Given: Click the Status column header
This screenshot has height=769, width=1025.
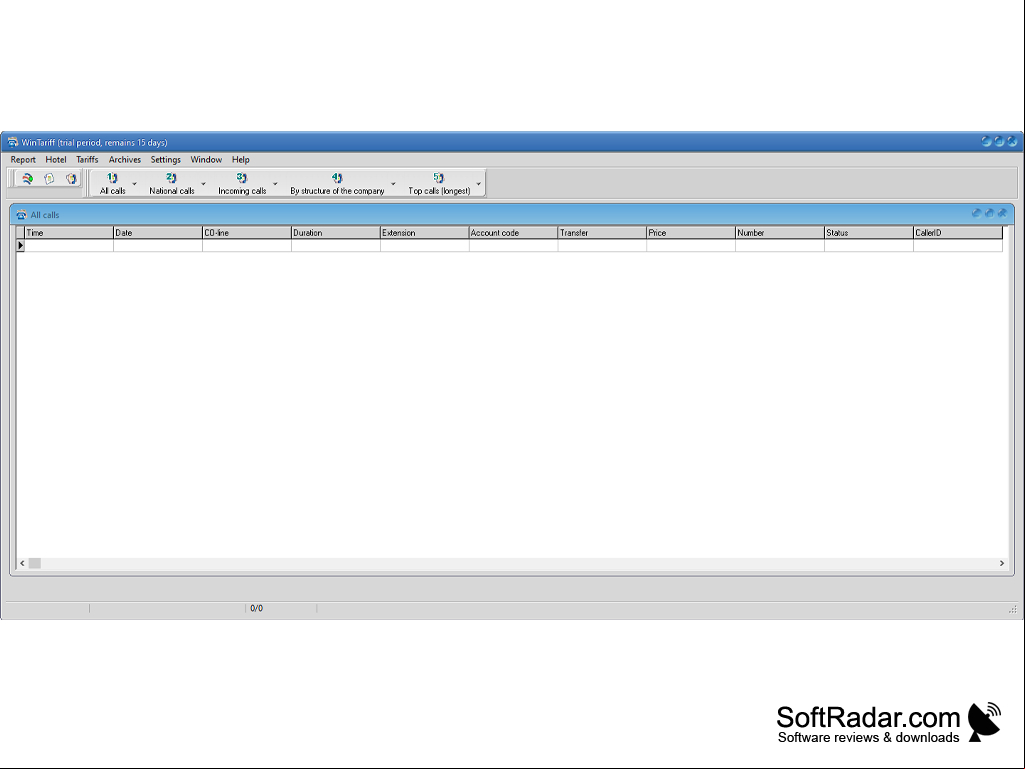Looking at the screenshot, I should [x=869, y=233].
